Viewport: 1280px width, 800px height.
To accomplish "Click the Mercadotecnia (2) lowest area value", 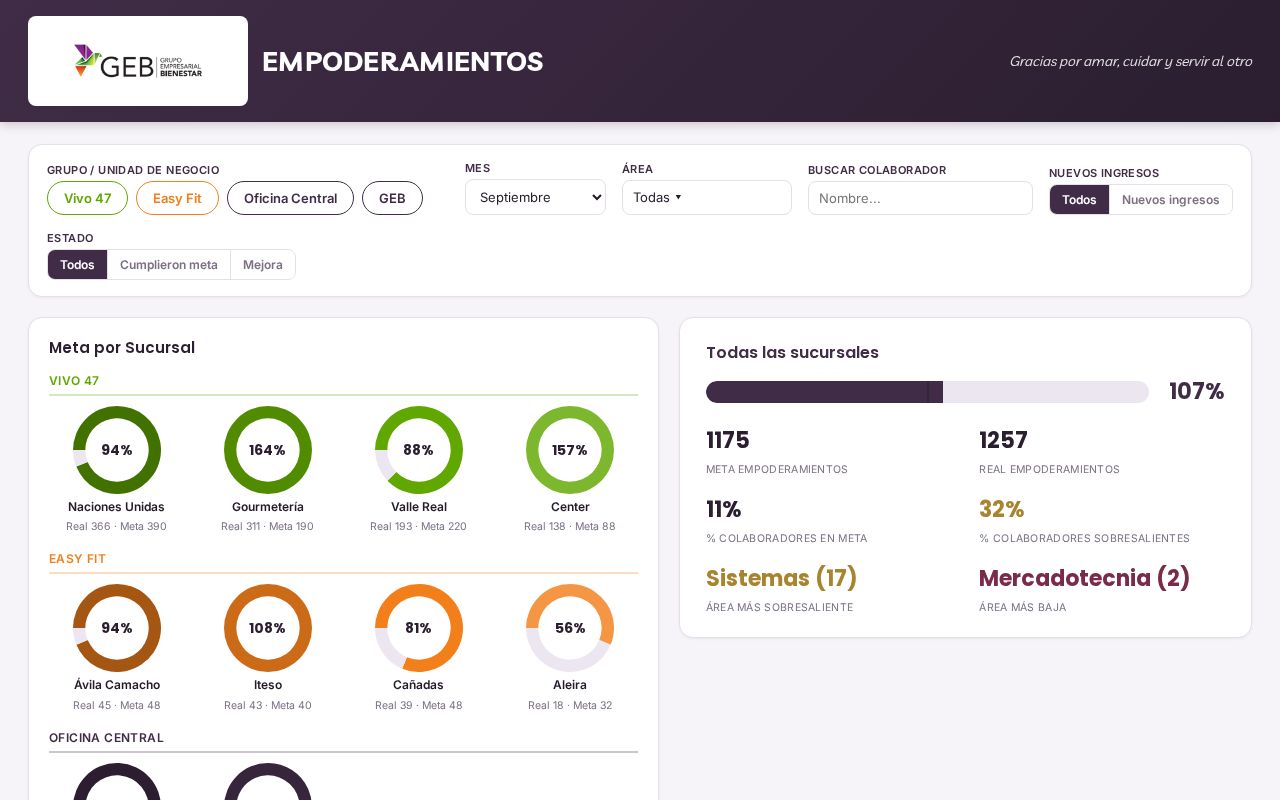I will [x=1085, y=578].
